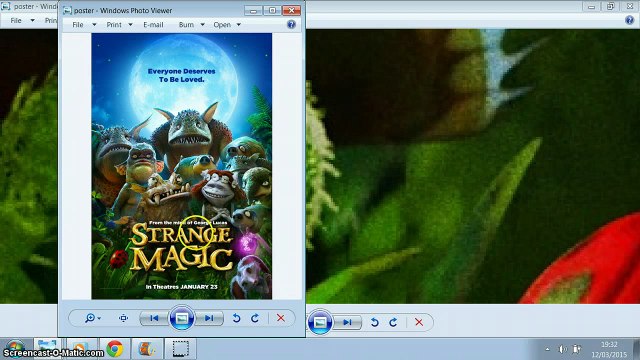Image resolution: width=640 pixels, height=360 pixels.
Task: Maximize the front poster window
Action: point(272,11)
